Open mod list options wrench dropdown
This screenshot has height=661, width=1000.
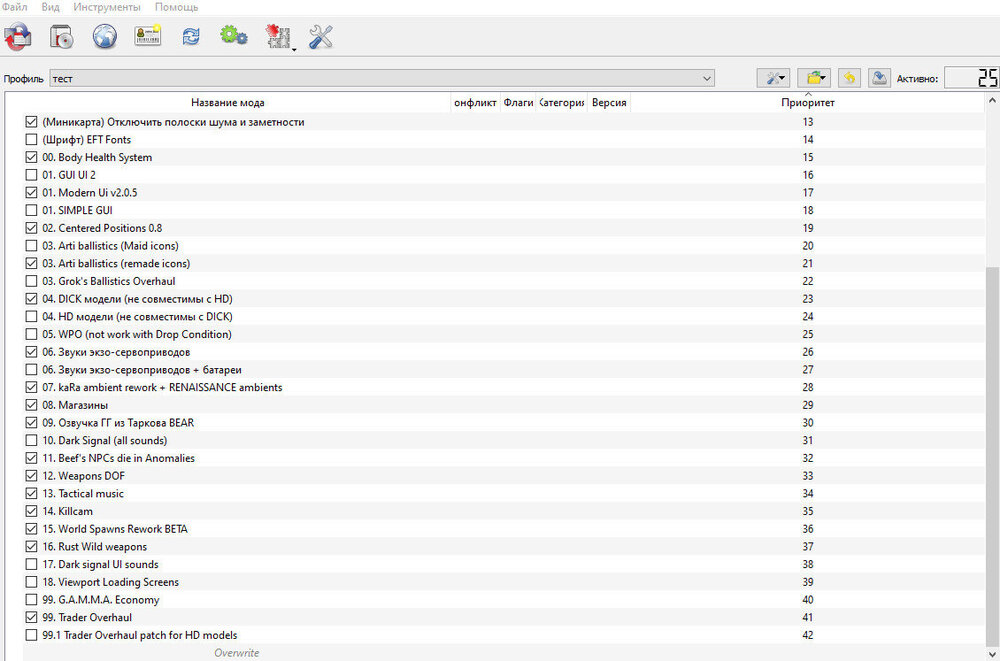774,78
